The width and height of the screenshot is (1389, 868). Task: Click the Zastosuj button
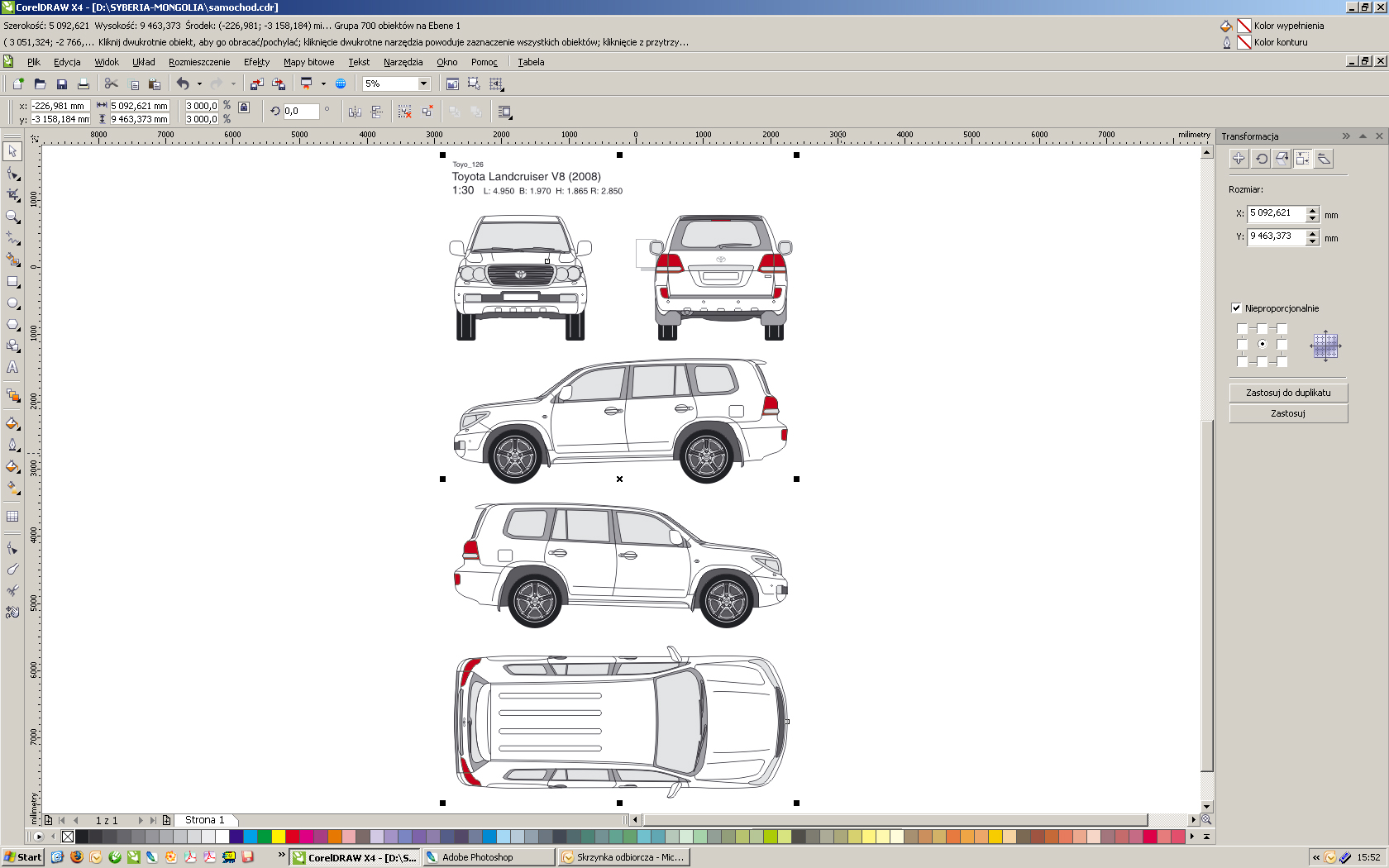1288,413
